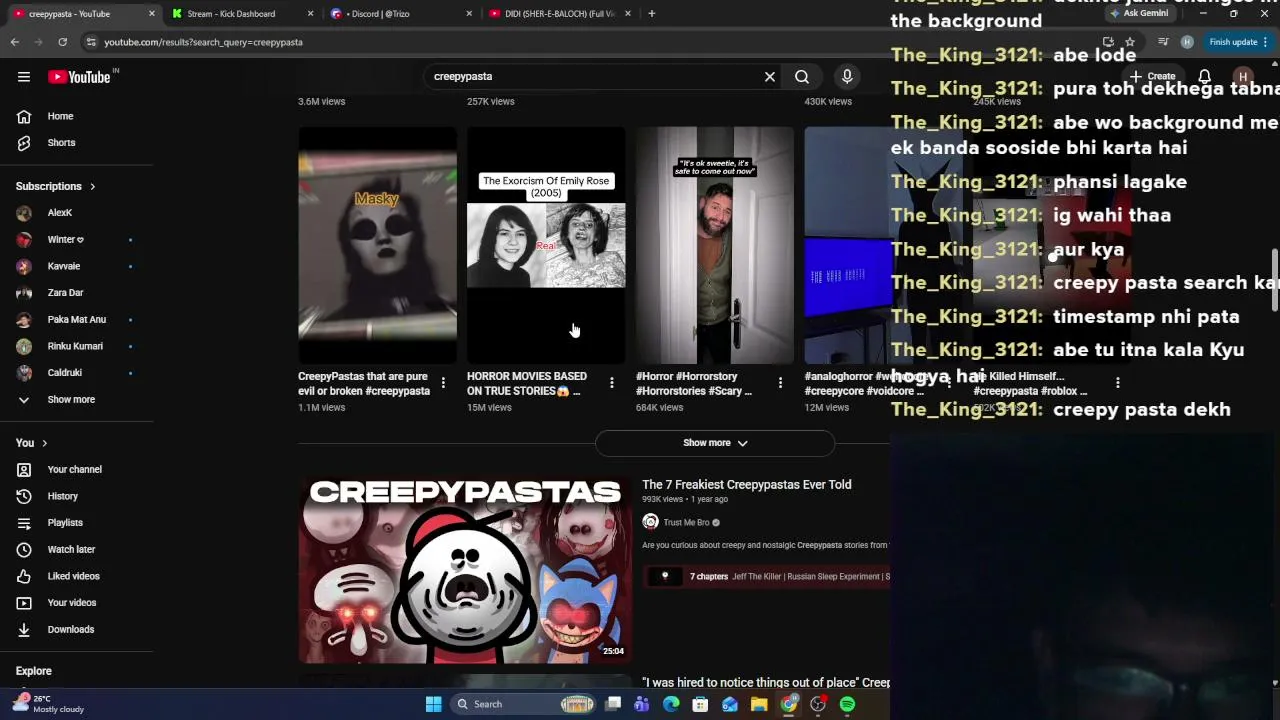Launch Spotify from the taskbar
This screenshot has height=720, width=1280.
(x=848, y=704)
